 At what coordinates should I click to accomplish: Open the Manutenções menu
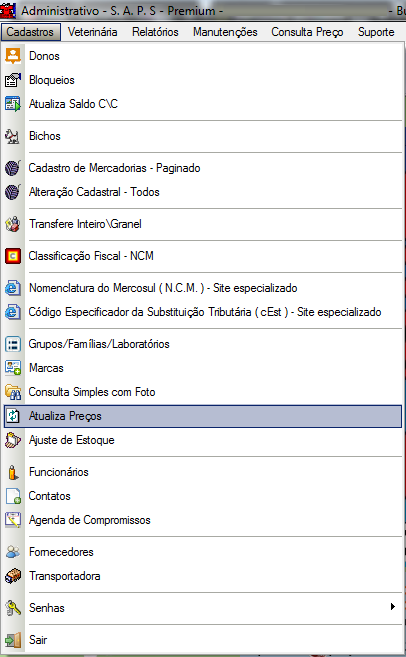click(225, 32)
